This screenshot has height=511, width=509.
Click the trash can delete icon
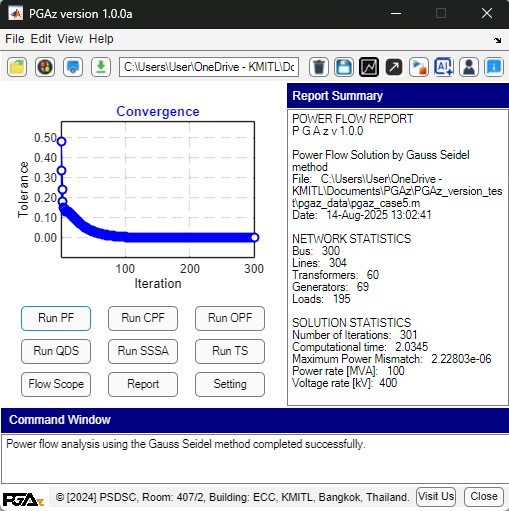pos(319,67)
